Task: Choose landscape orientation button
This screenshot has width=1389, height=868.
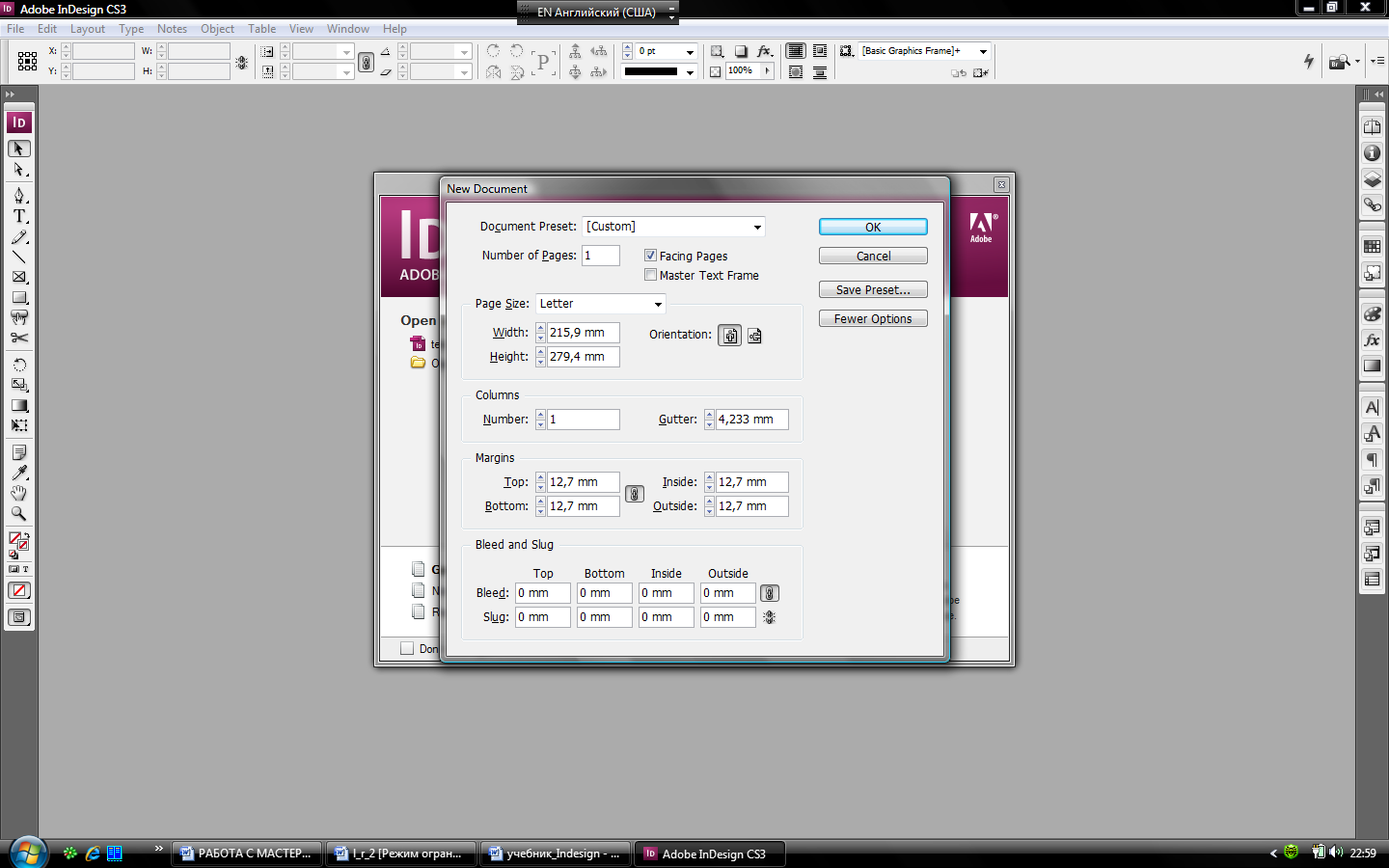Action: coord(754,336)
